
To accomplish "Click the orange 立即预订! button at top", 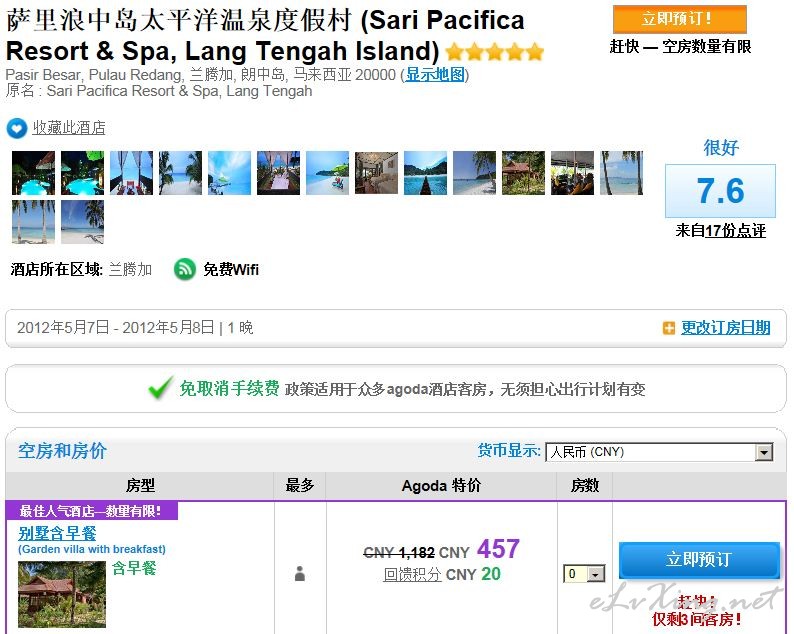I will (x=679, y=19).
